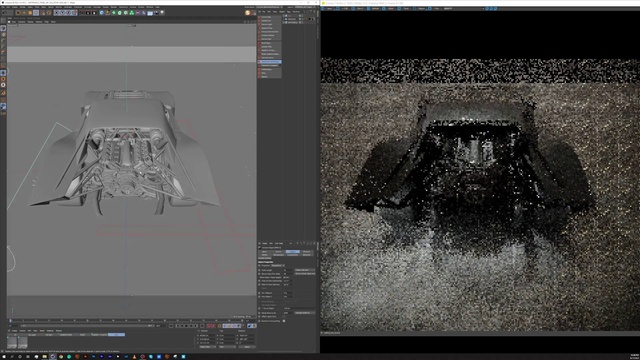
Task: Click the Undo arrow in top toolbar
Action: [4, 13]
